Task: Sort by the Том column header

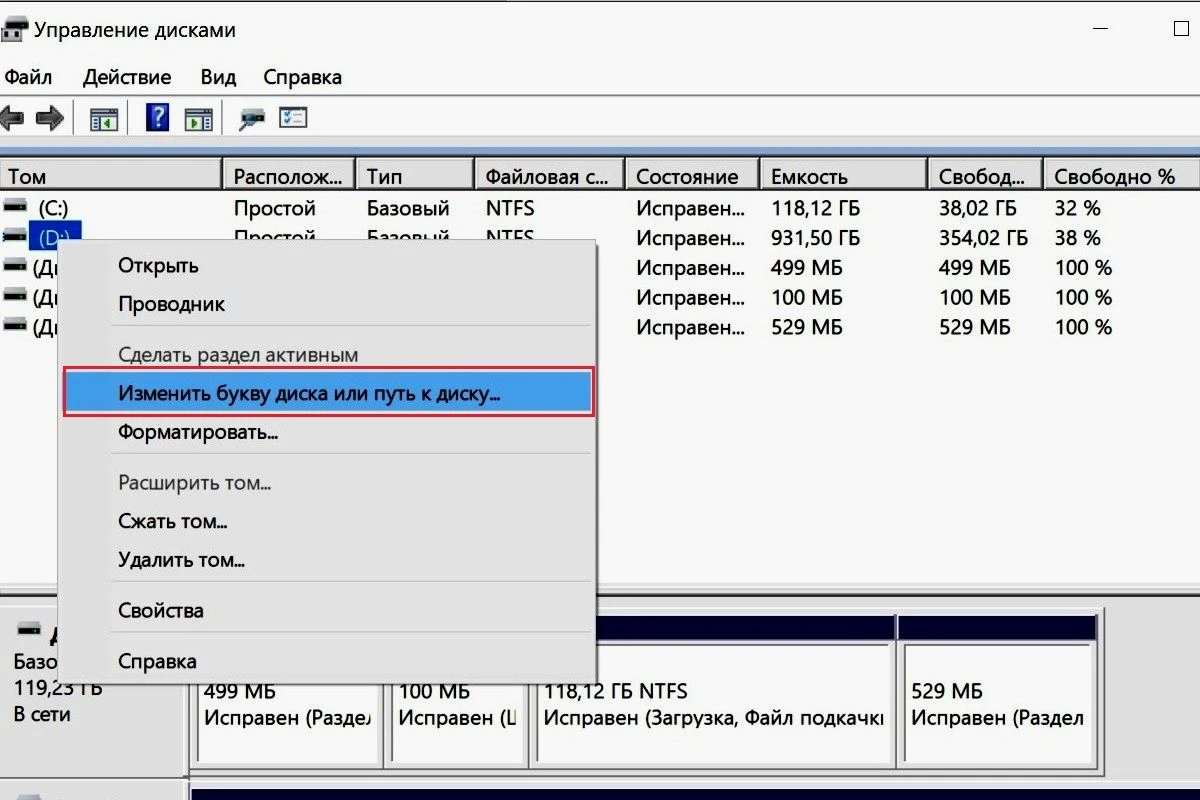Action: point(111,176)
